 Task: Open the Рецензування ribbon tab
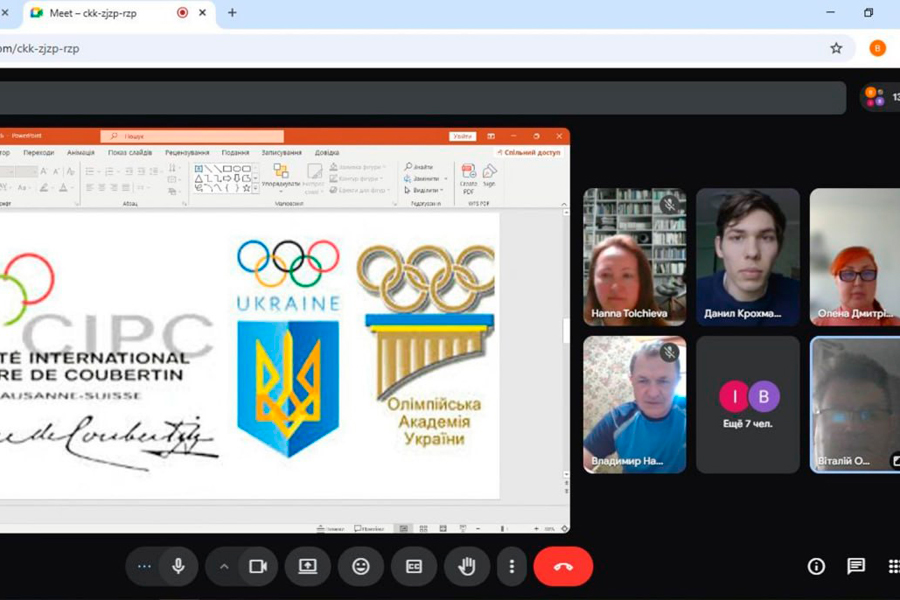pos(187,153)
